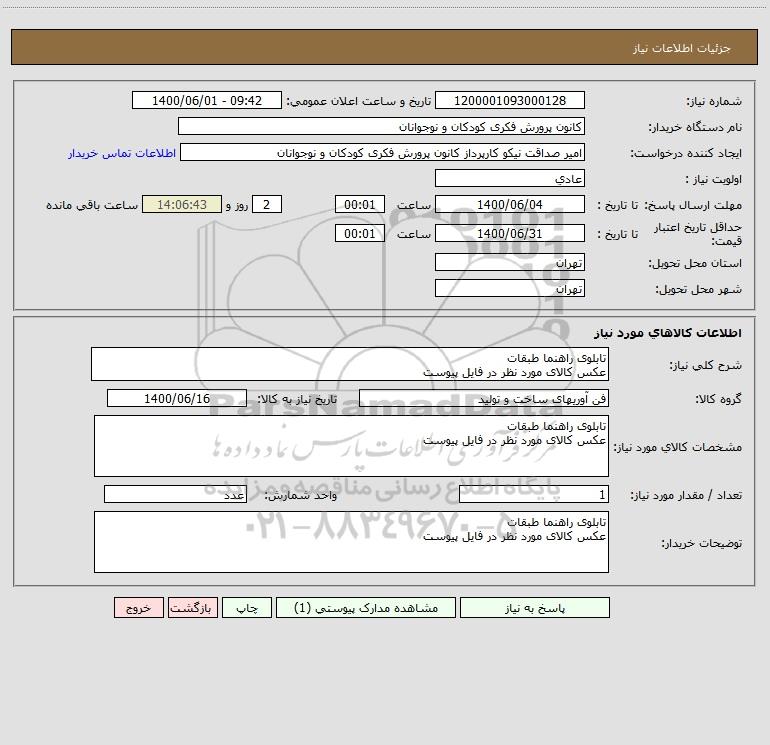
Task: Click response deadline date 1400/06/04
Action: pos(510,204)
